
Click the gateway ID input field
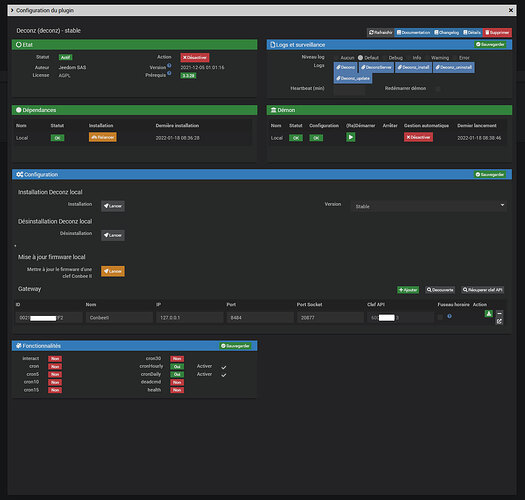tap(49, 317)
